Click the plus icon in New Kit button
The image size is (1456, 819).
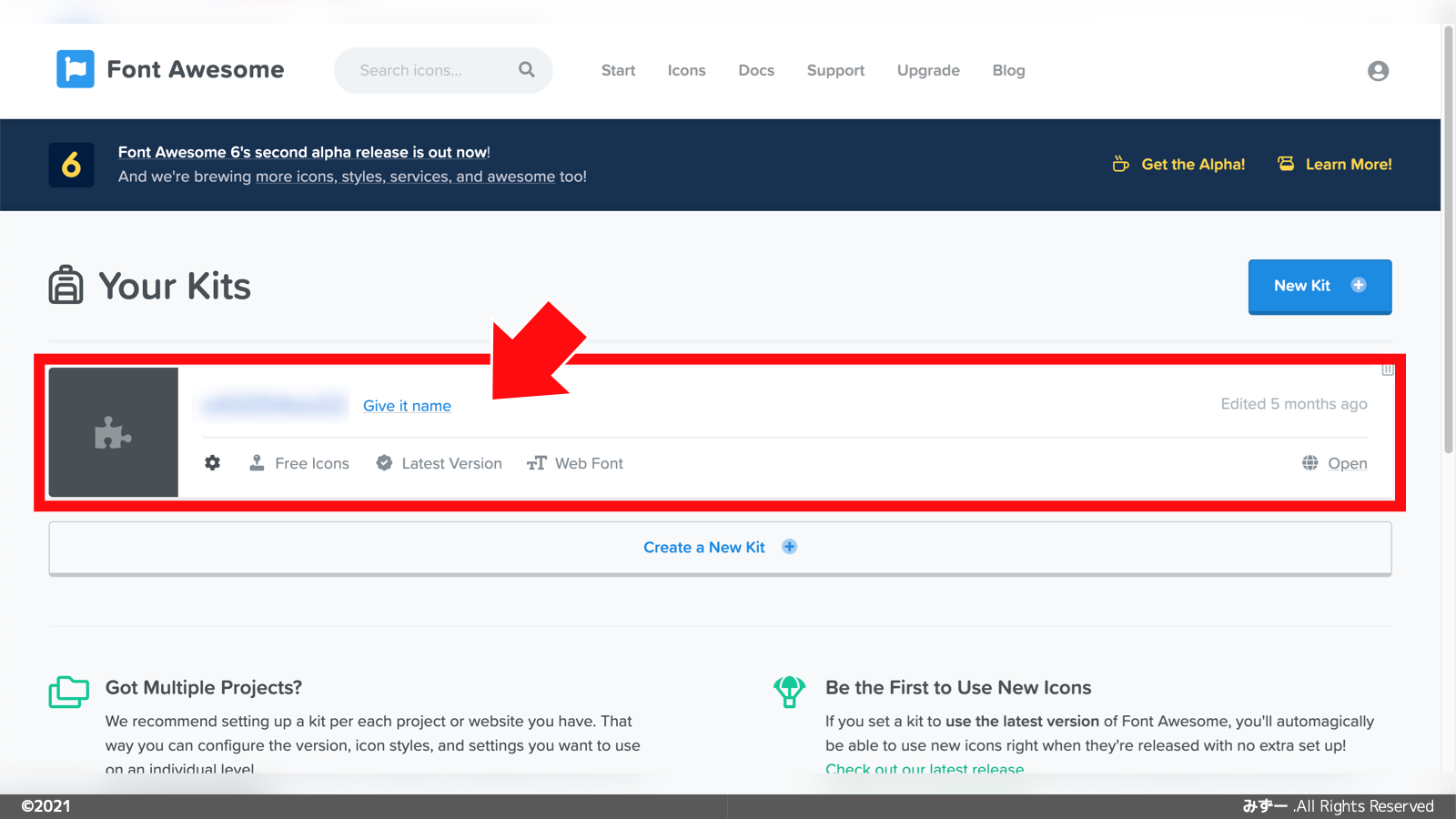point(1359,285)
